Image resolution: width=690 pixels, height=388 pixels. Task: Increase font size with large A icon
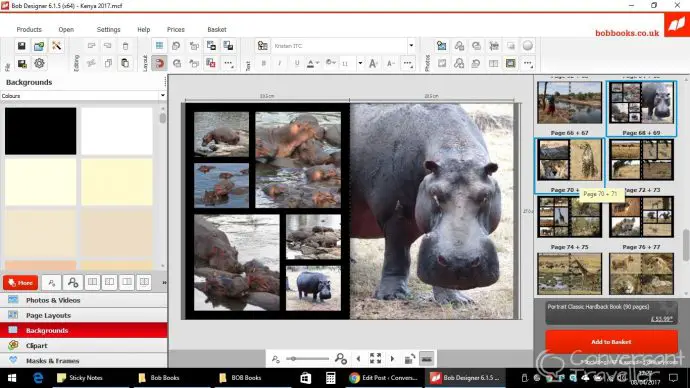click(373, 63)
